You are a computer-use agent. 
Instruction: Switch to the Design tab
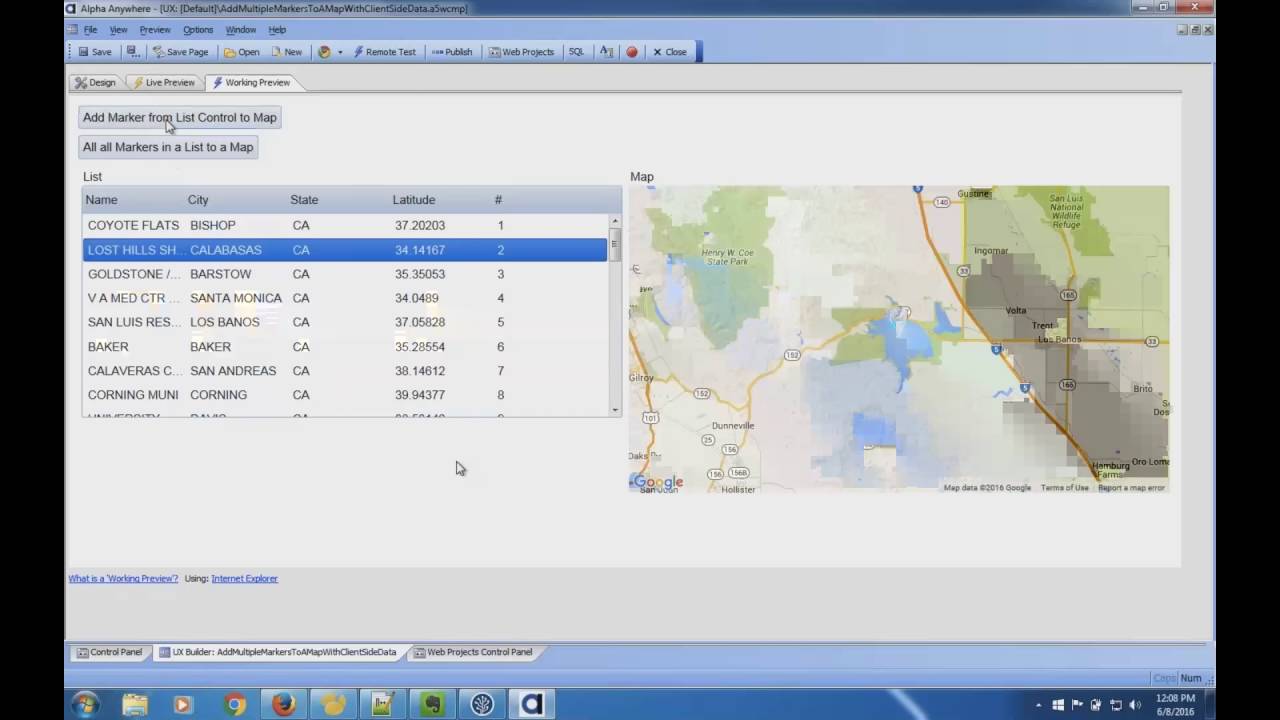[x=95, y=82]
